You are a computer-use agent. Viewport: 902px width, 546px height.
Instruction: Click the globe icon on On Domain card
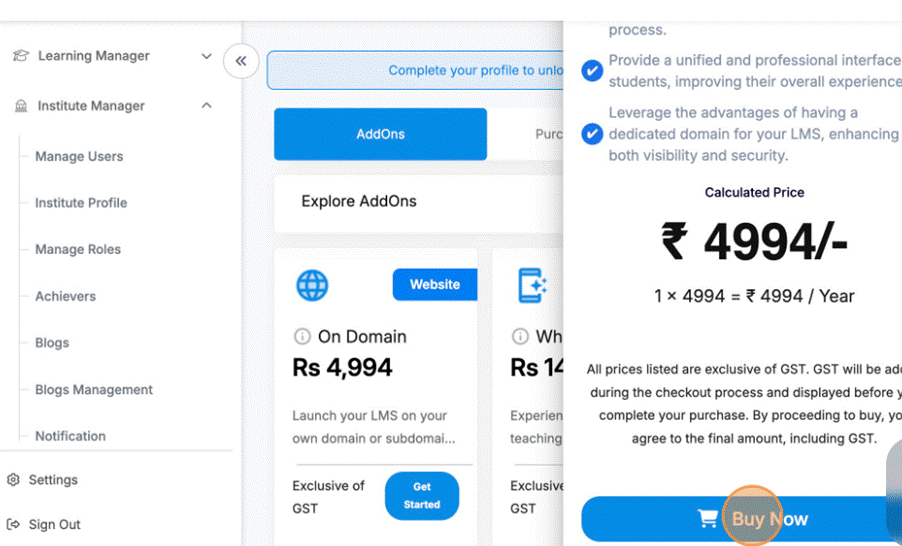coord(312,285)
